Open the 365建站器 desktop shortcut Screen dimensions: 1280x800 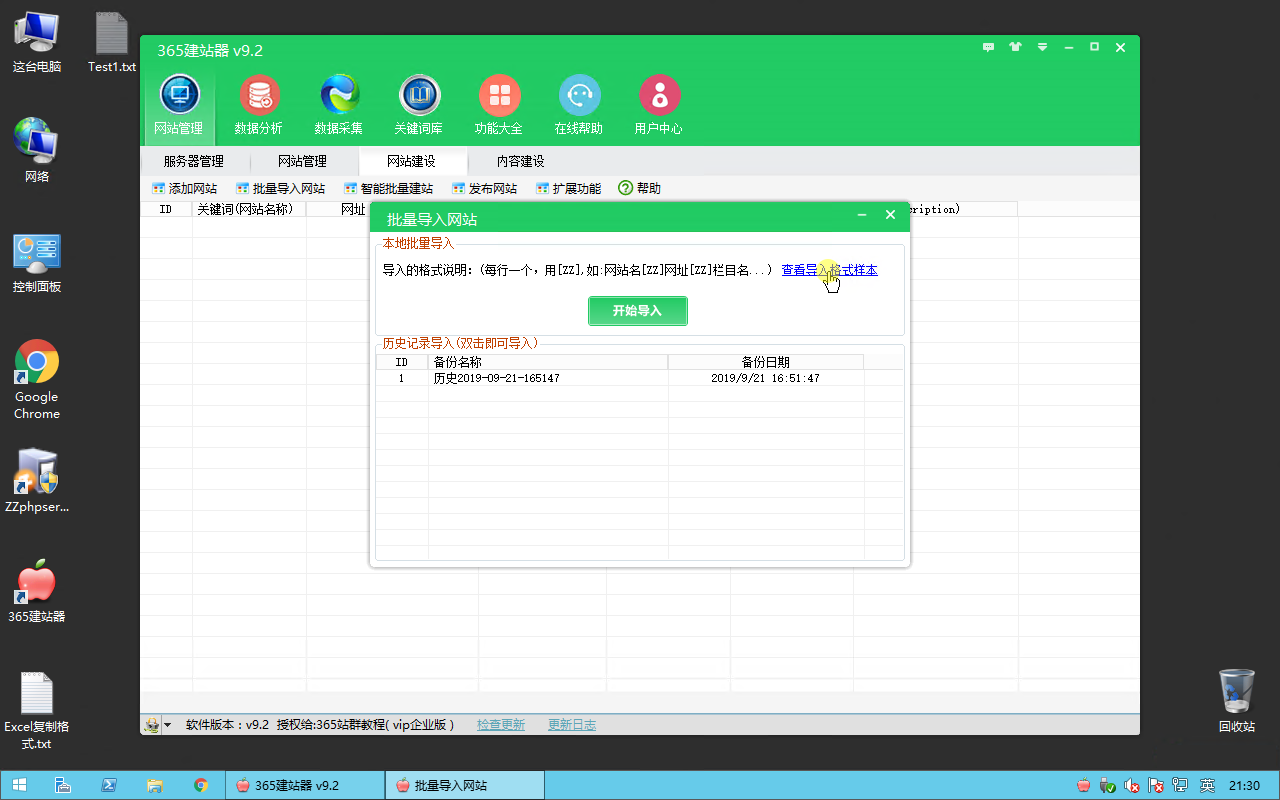click(37, 591)
